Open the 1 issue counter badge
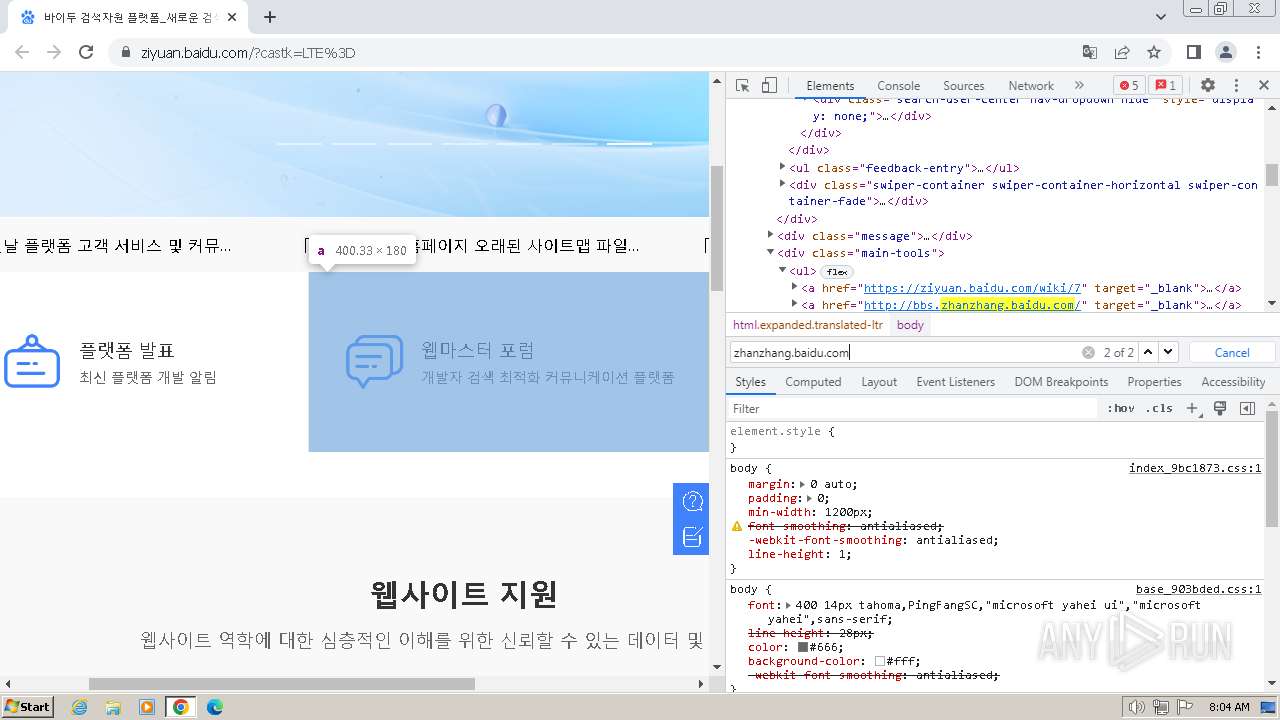This screenshot has width=1280, height=720. tap(1164, 85)
